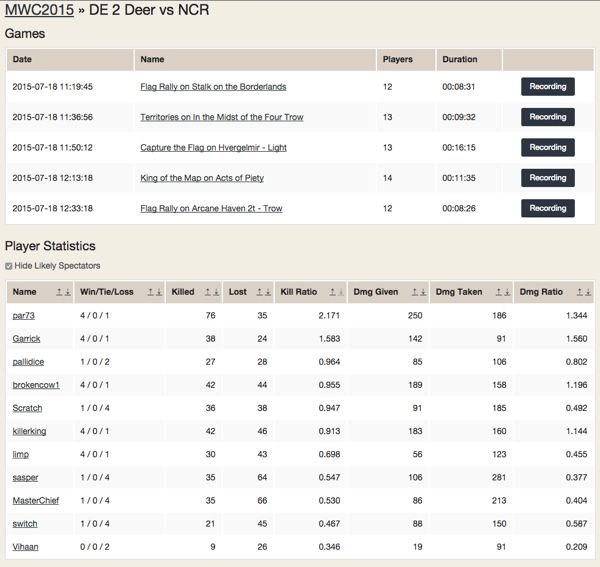Image resolution: width=600 pixels, height=567 pixels.
Task: Open Capture the Flag on Hvergelmir - Light
Action: (x=213, y=148)
